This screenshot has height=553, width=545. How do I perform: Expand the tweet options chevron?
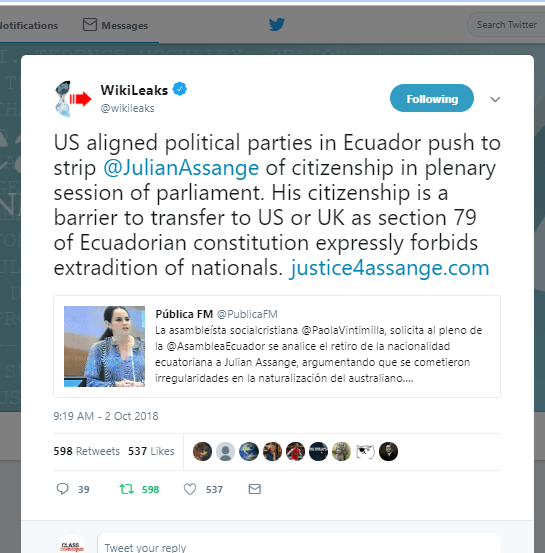(495, 99)
